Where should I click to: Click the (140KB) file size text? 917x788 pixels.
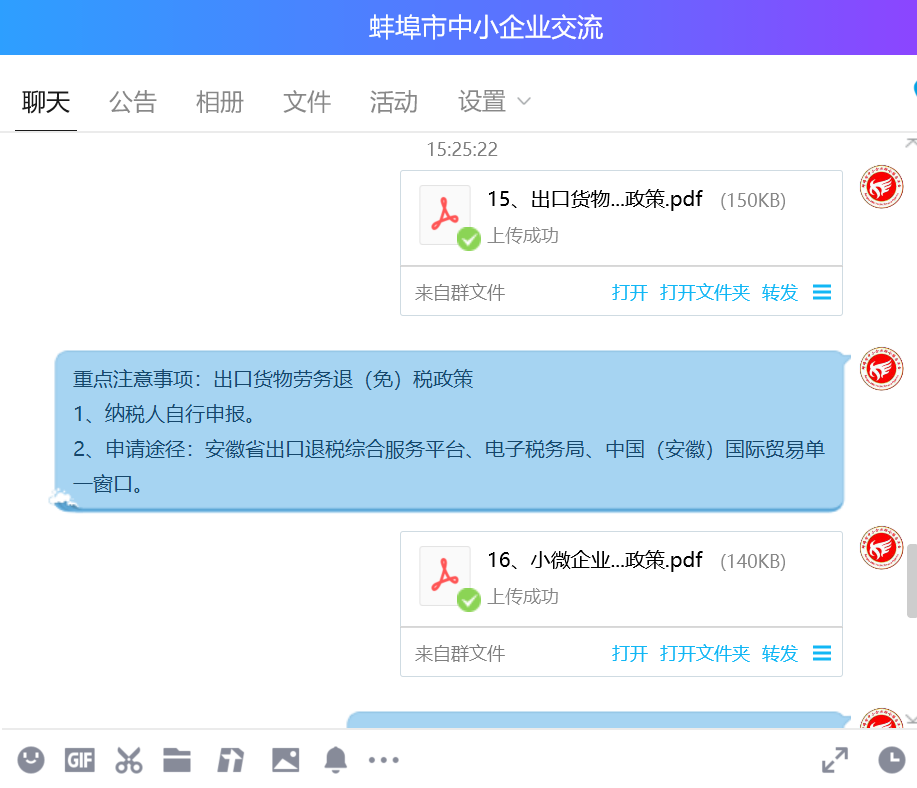coord(753,561)
